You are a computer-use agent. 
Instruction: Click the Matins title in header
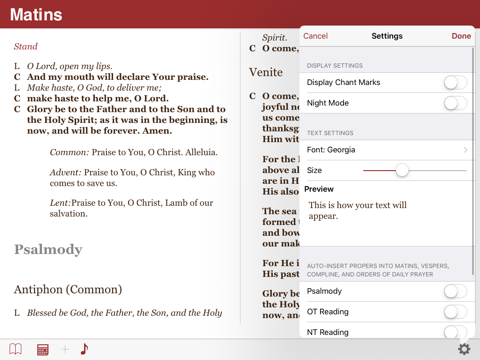pyautogui.click(x=36, y=15)
